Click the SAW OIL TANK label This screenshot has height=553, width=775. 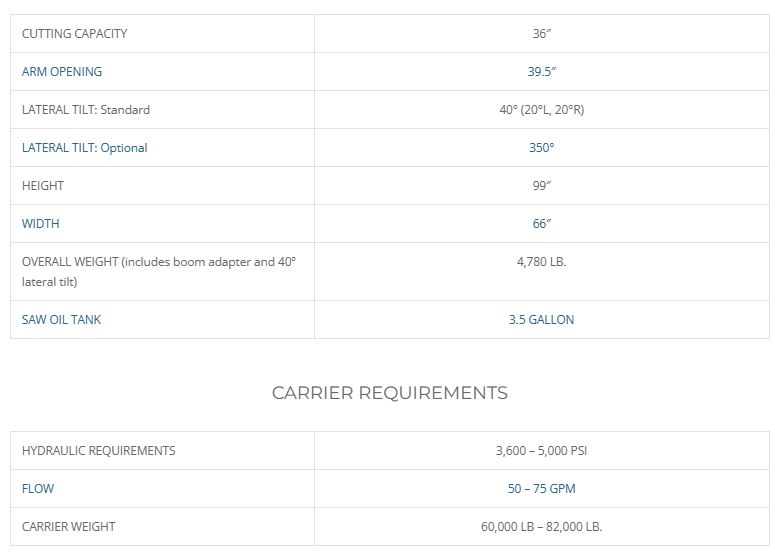tap(61, 320)
